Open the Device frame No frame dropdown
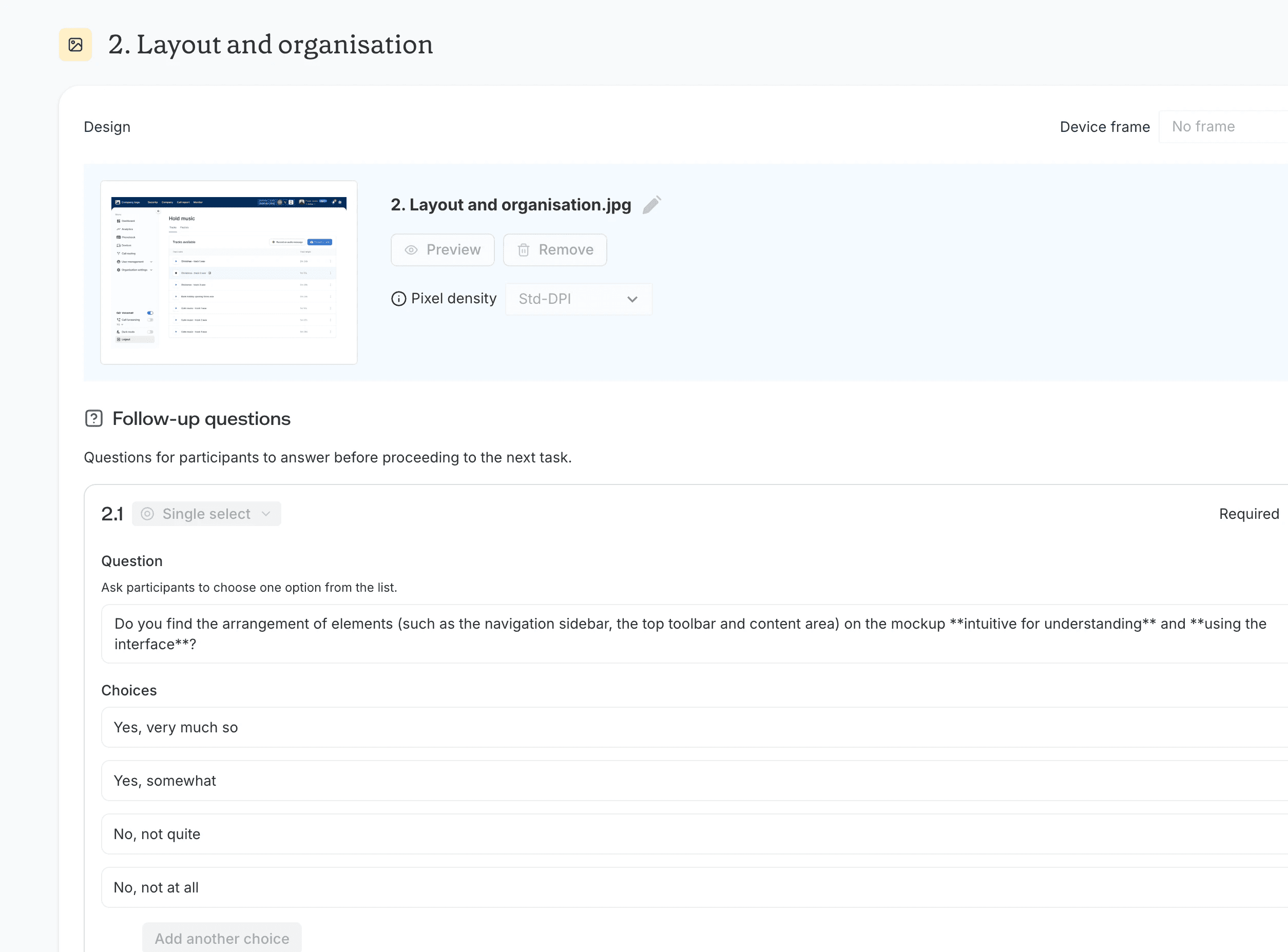This screenshot has height=952, width=1288. click(1222, 127)
